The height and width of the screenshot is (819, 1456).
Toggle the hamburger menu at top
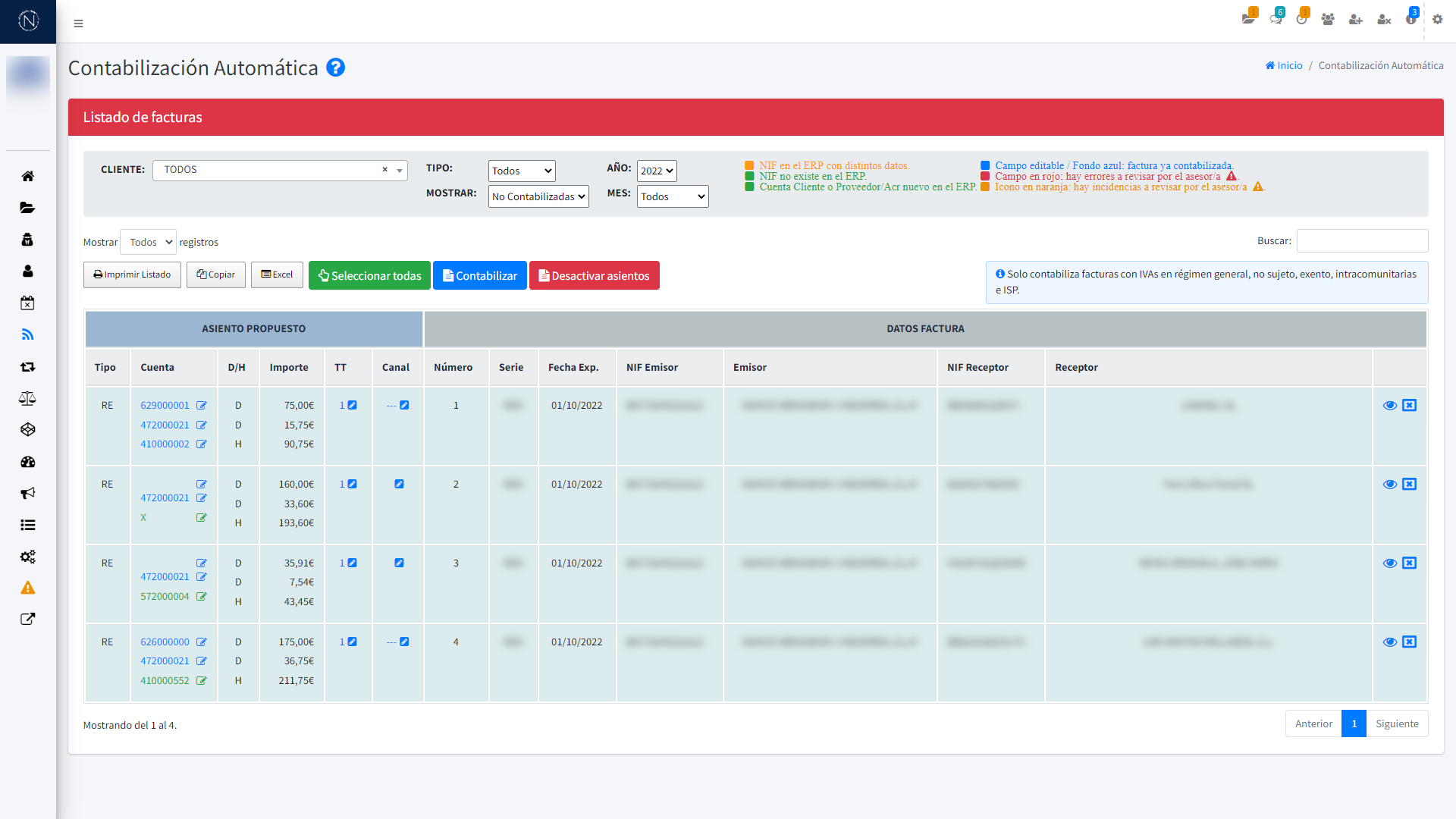tap(78, 24)
